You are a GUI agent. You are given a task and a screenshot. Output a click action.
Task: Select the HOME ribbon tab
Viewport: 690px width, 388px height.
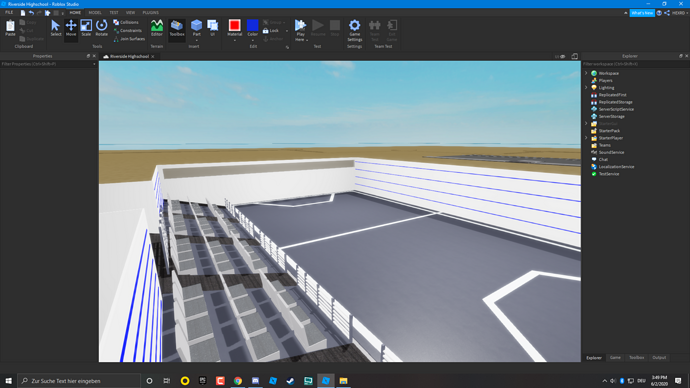75,13
